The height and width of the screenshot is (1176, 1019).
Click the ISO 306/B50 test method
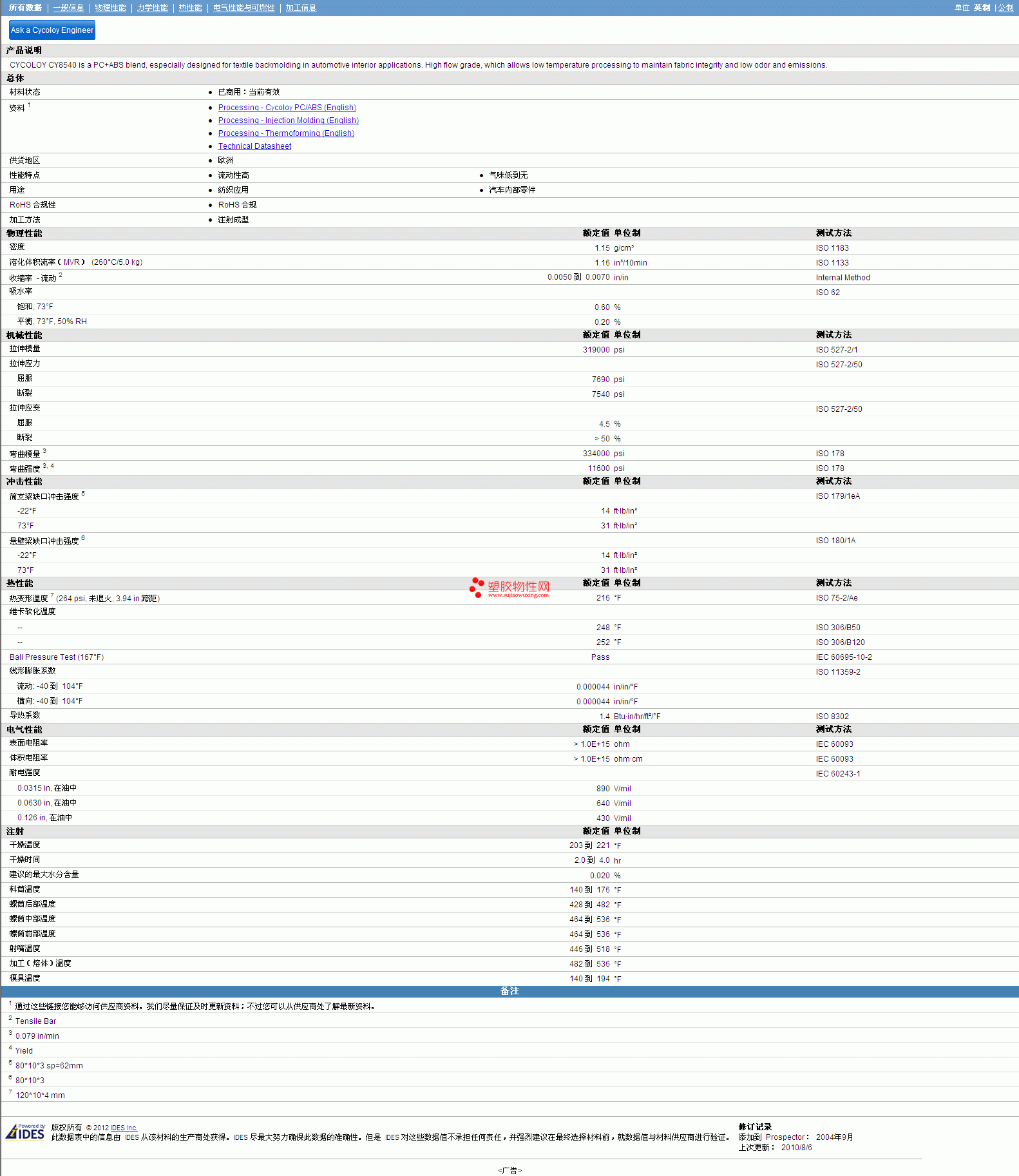(x=838, y=628)
